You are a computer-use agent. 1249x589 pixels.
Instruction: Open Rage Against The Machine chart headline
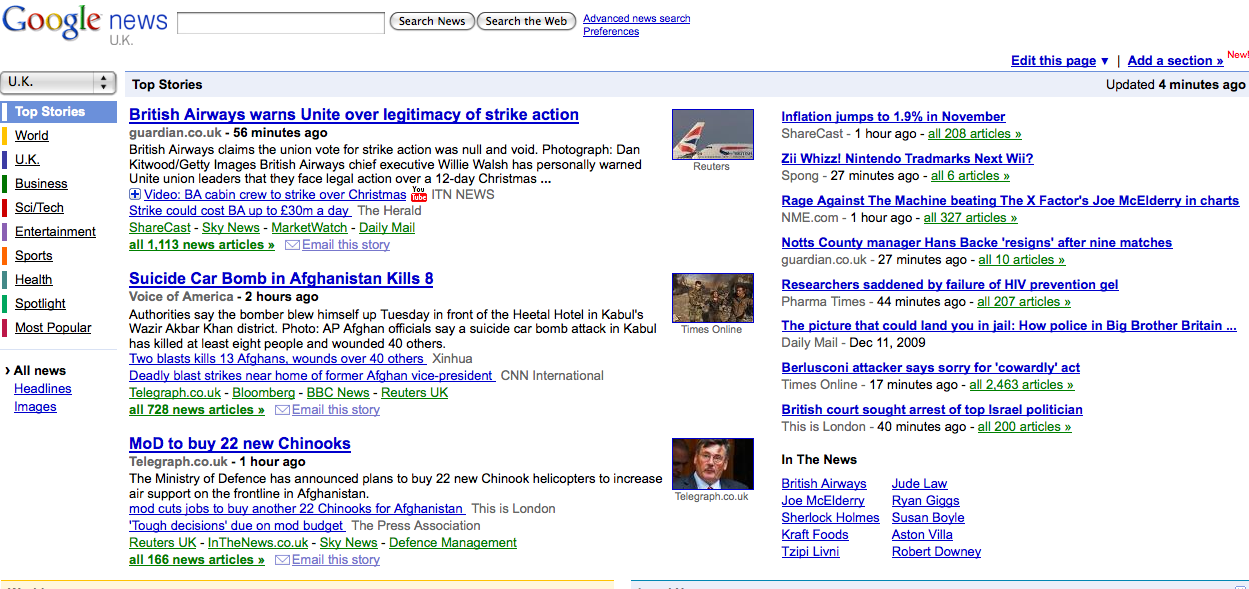1010,201
